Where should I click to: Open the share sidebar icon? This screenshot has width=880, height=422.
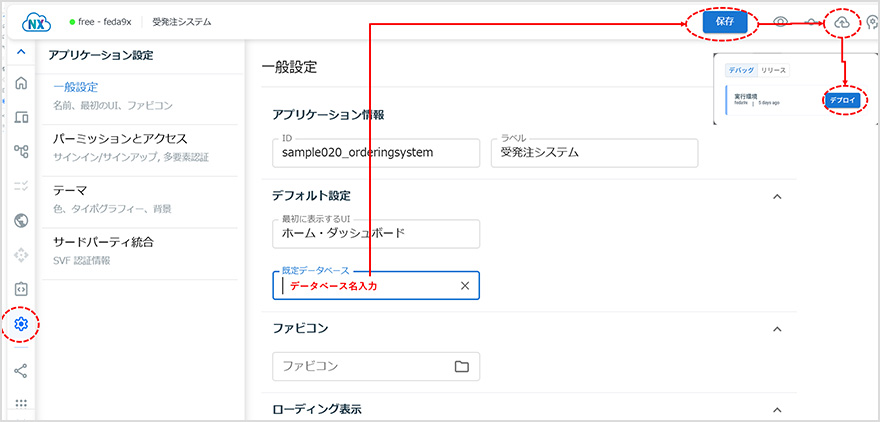(21, 370)
